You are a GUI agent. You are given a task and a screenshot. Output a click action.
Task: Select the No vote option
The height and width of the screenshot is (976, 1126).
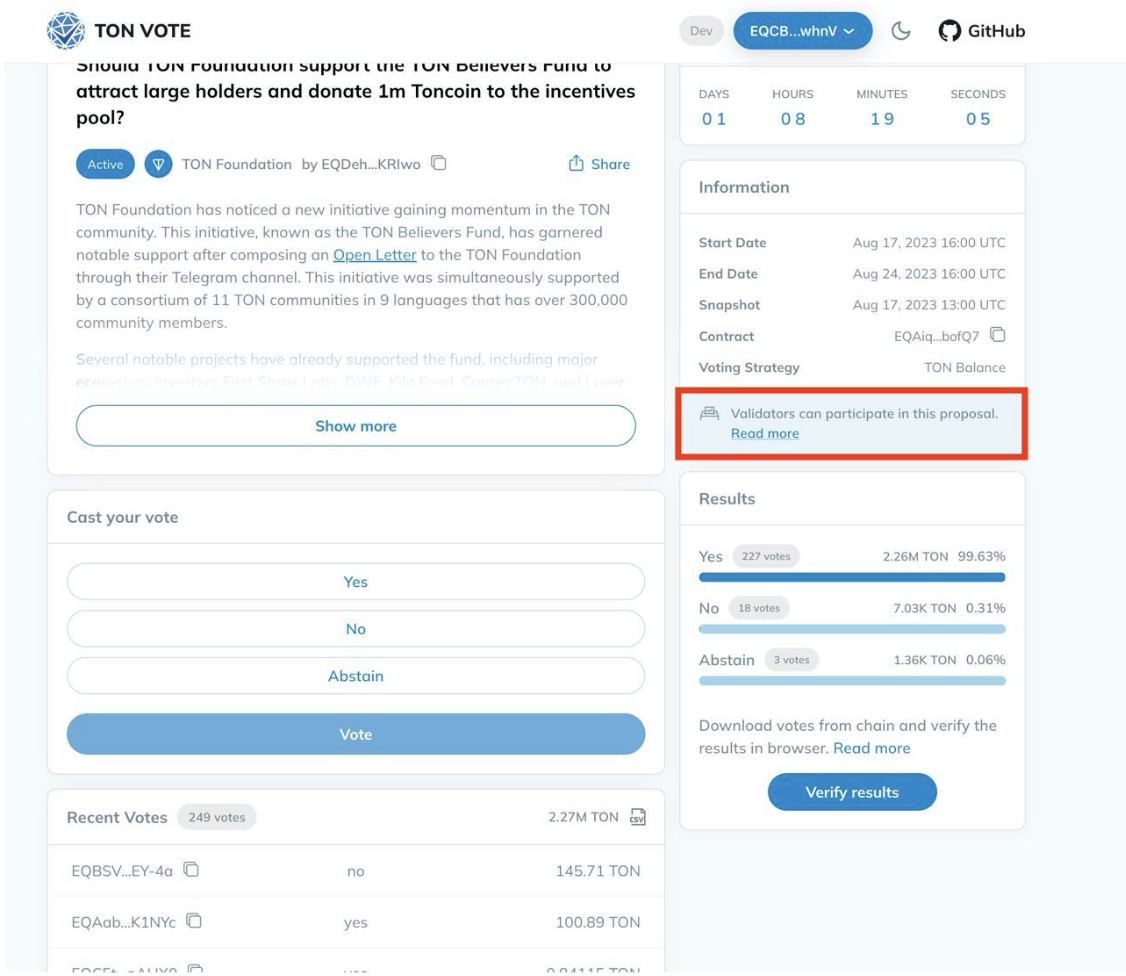coord(355,629)
